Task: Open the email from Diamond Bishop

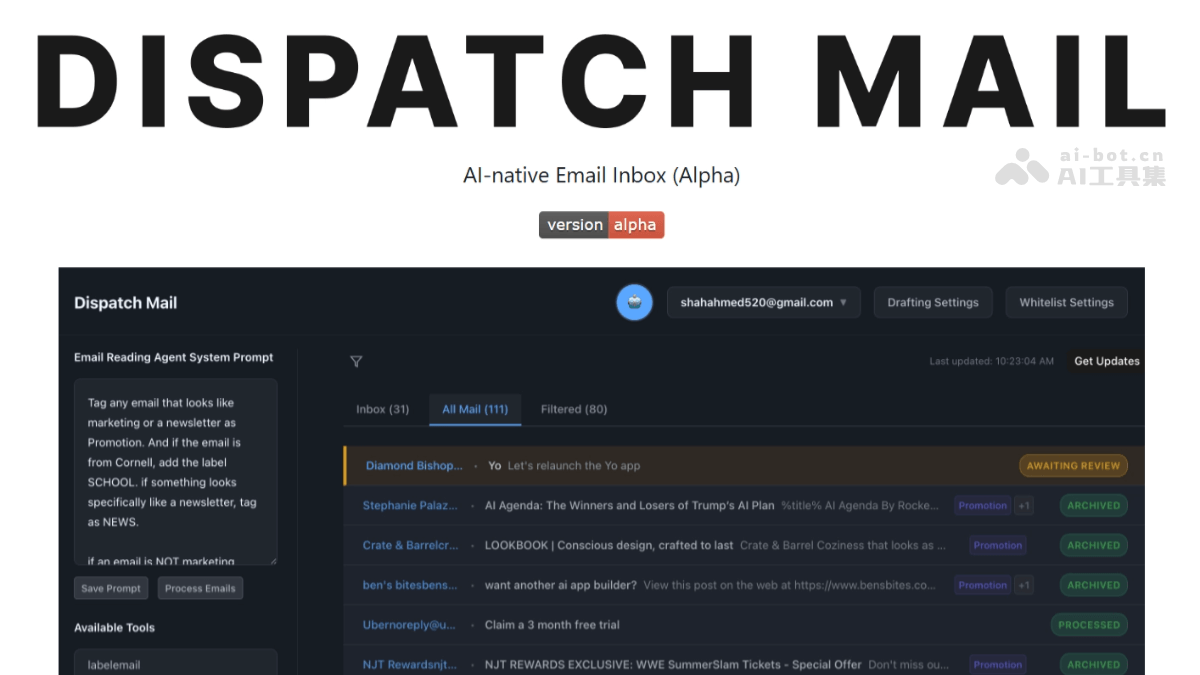Action: 600,465
